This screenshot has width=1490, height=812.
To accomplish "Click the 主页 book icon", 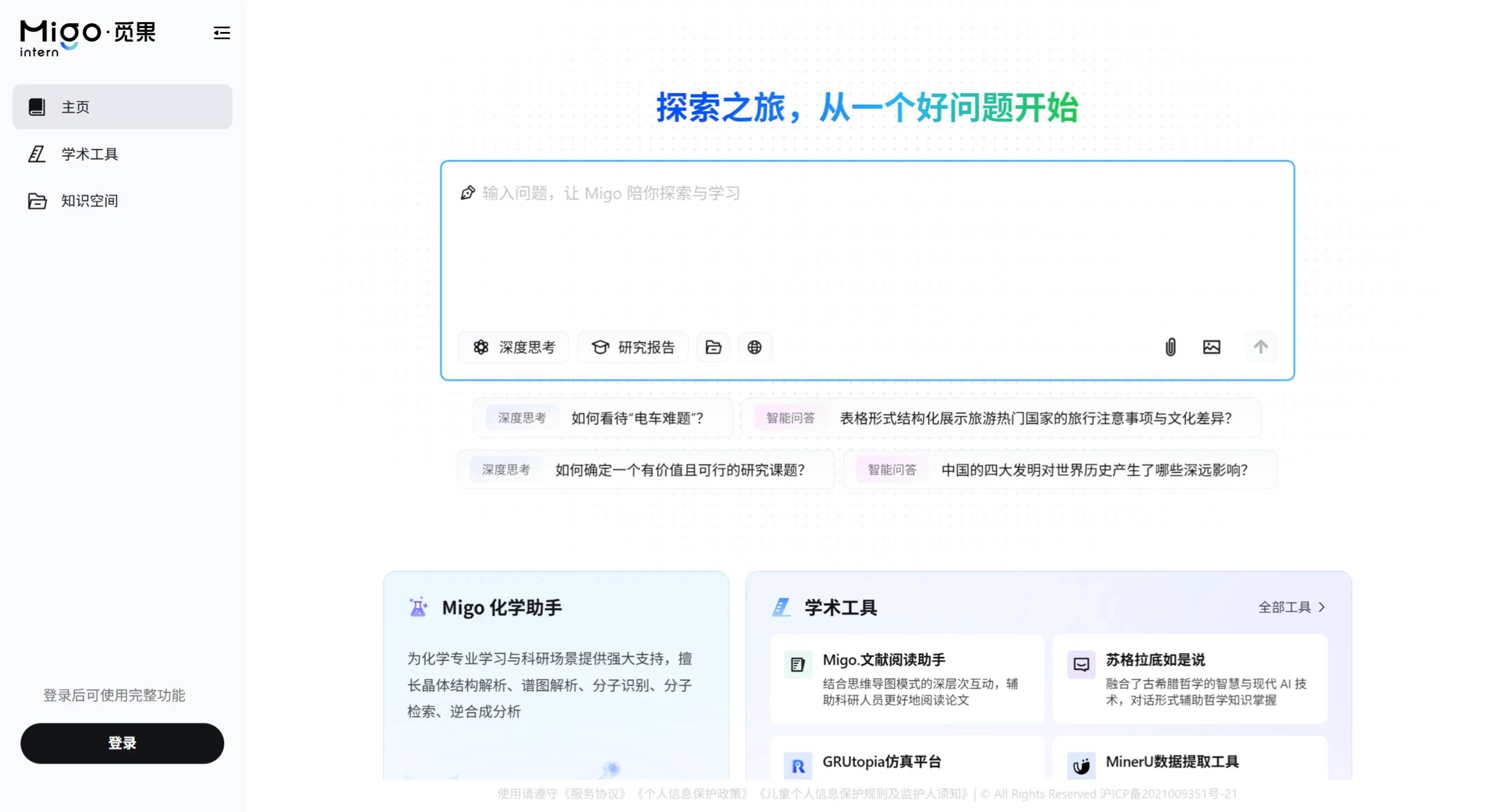I will coord(37,107).
